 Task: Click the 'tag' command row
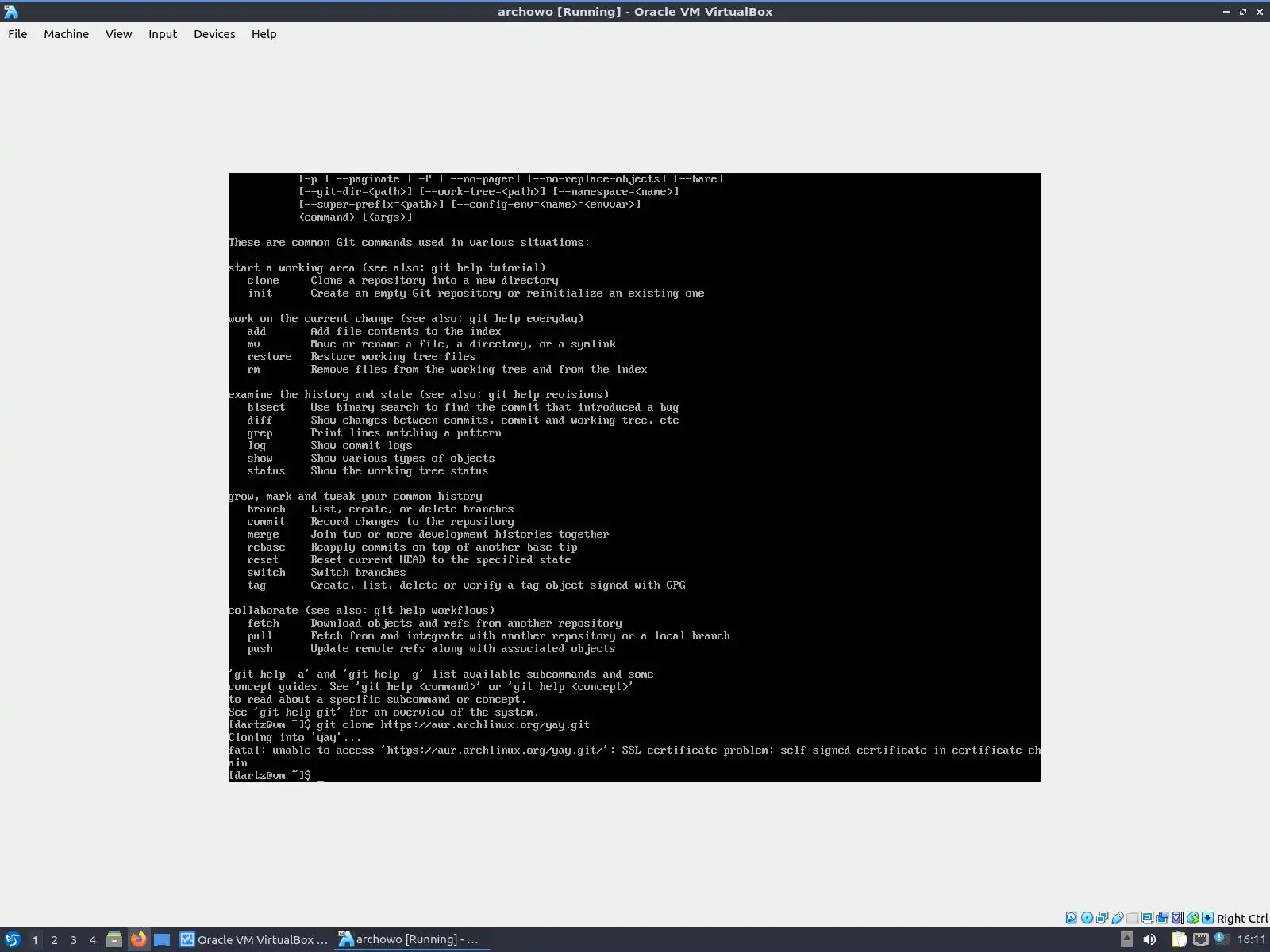466,585
